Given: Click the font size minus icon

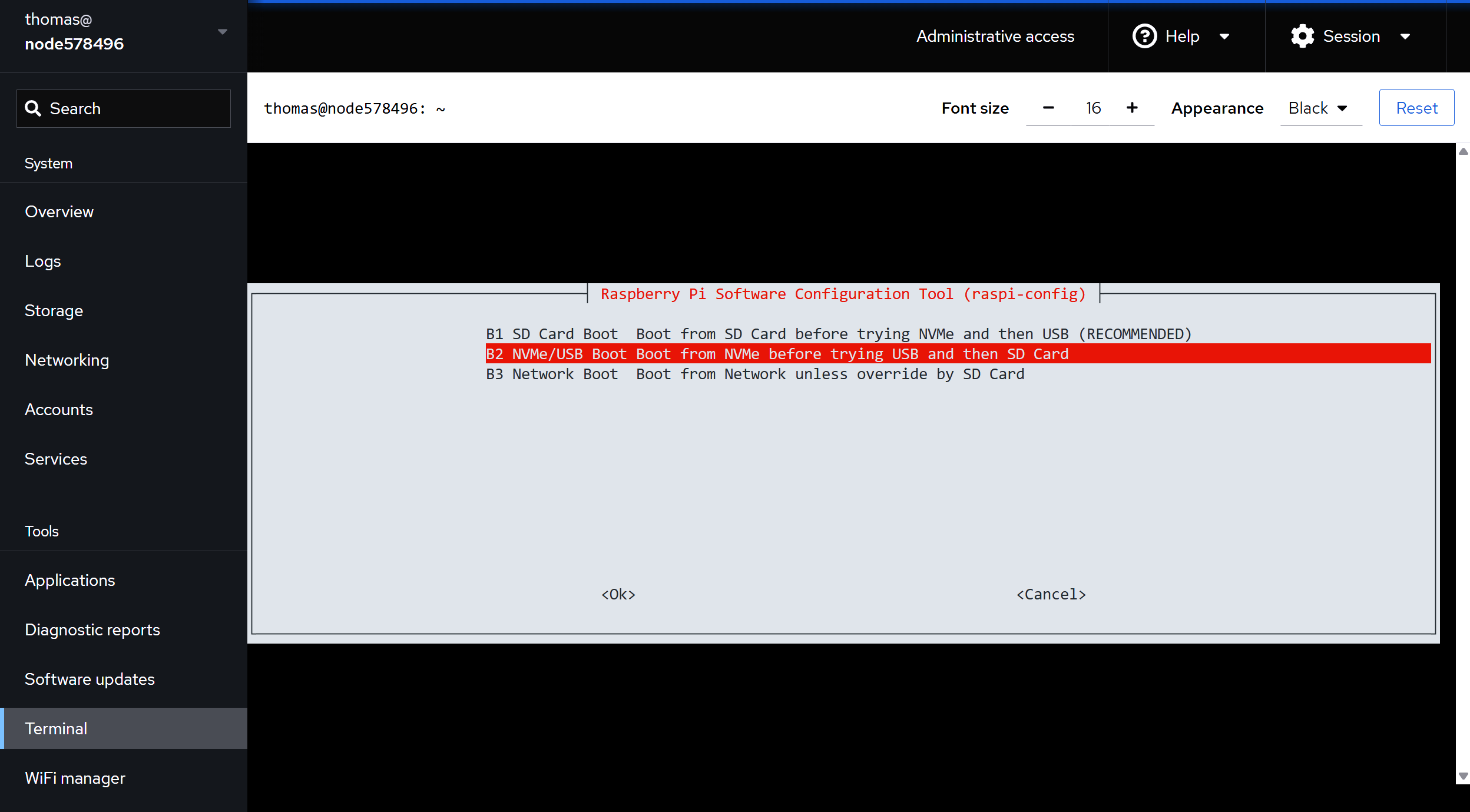Looking at the screenshot, I should 1048,108.
